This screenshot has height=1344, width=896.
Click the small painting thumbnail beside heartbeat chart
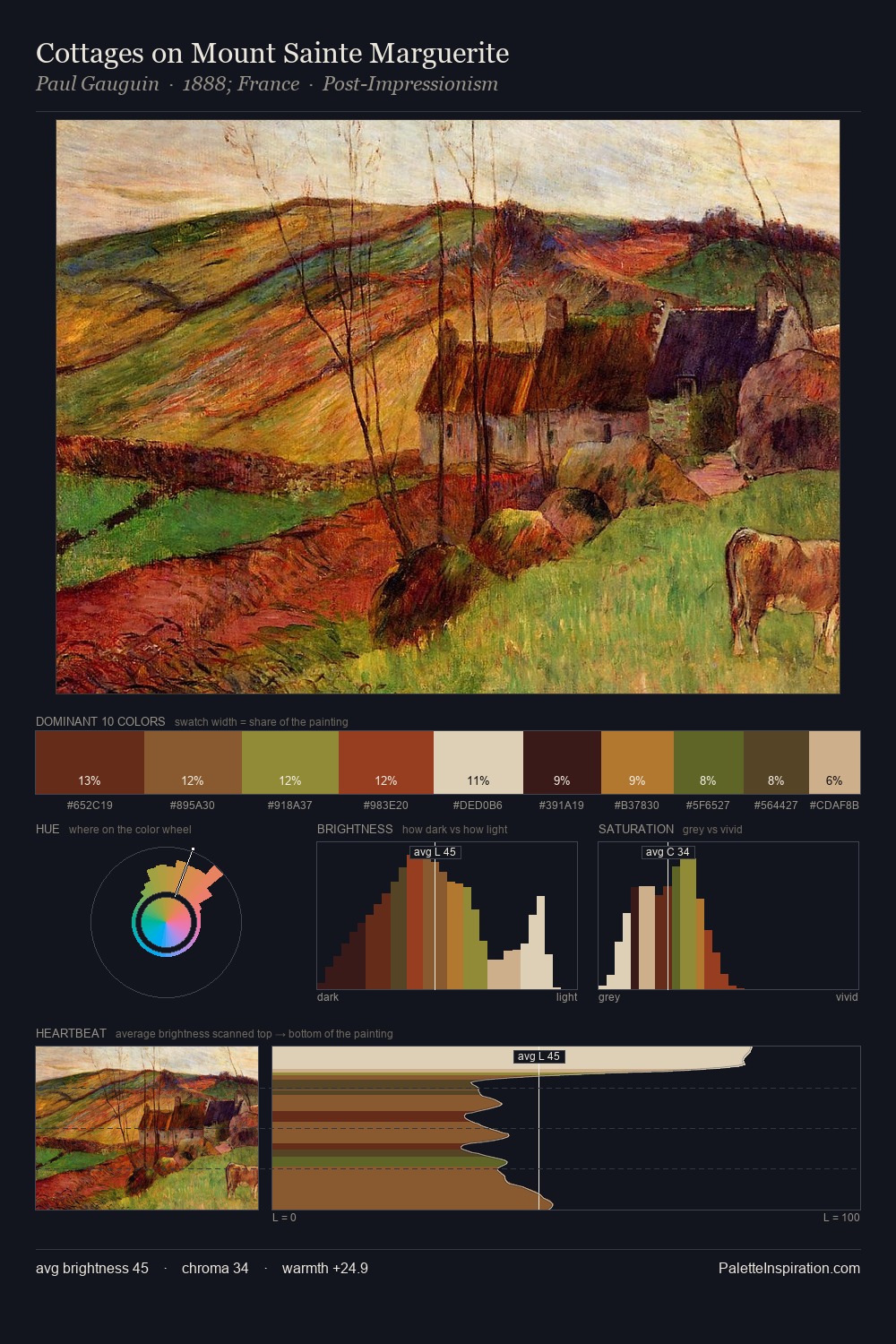pos(147,1128)
